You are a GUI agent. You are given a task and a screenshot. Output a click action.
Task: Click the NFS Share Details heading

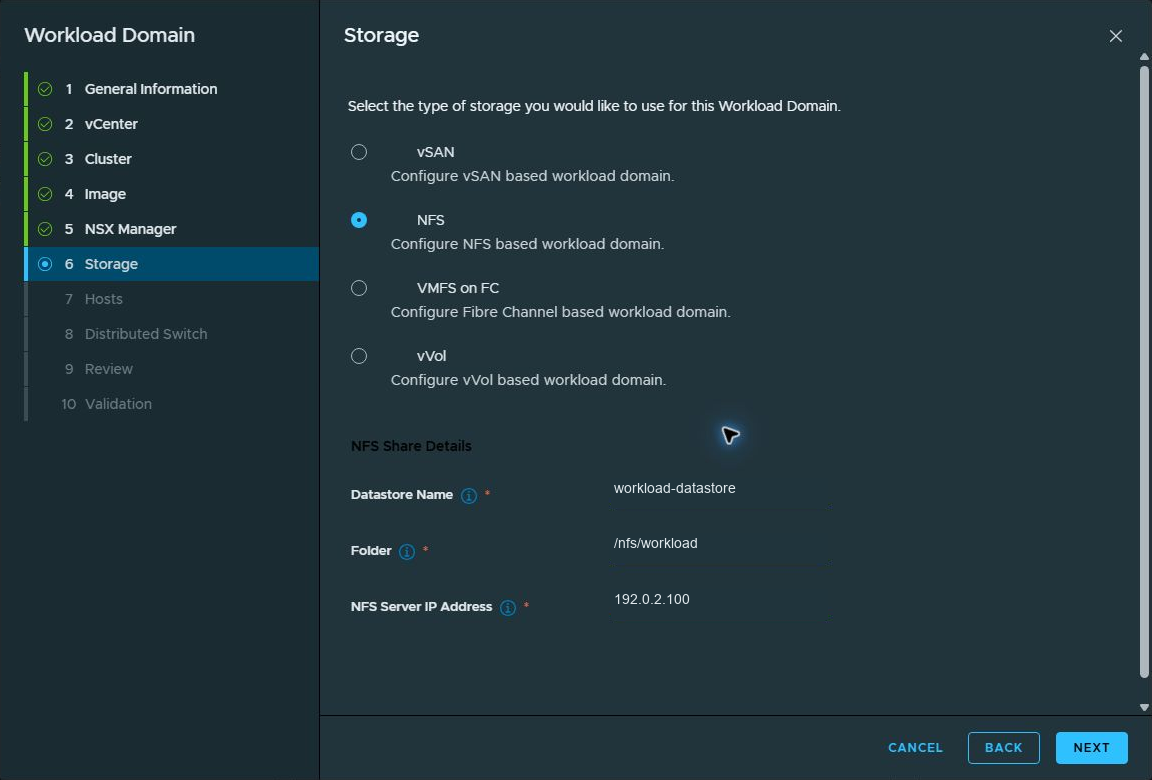[x=411, y=446]
